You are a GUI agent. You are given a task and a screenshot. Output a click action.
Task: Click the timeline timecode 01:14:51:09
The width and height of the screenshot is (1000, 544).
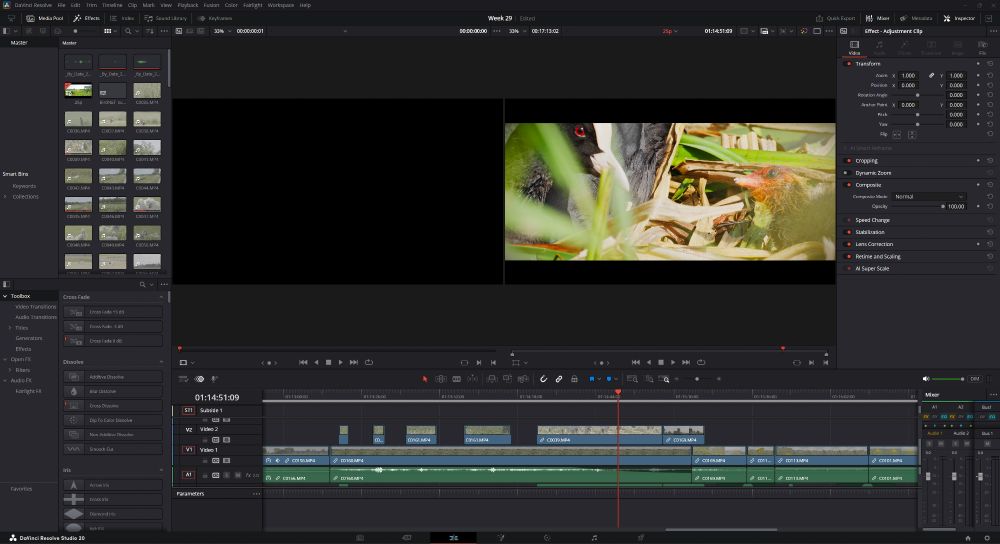pos(217,397)
